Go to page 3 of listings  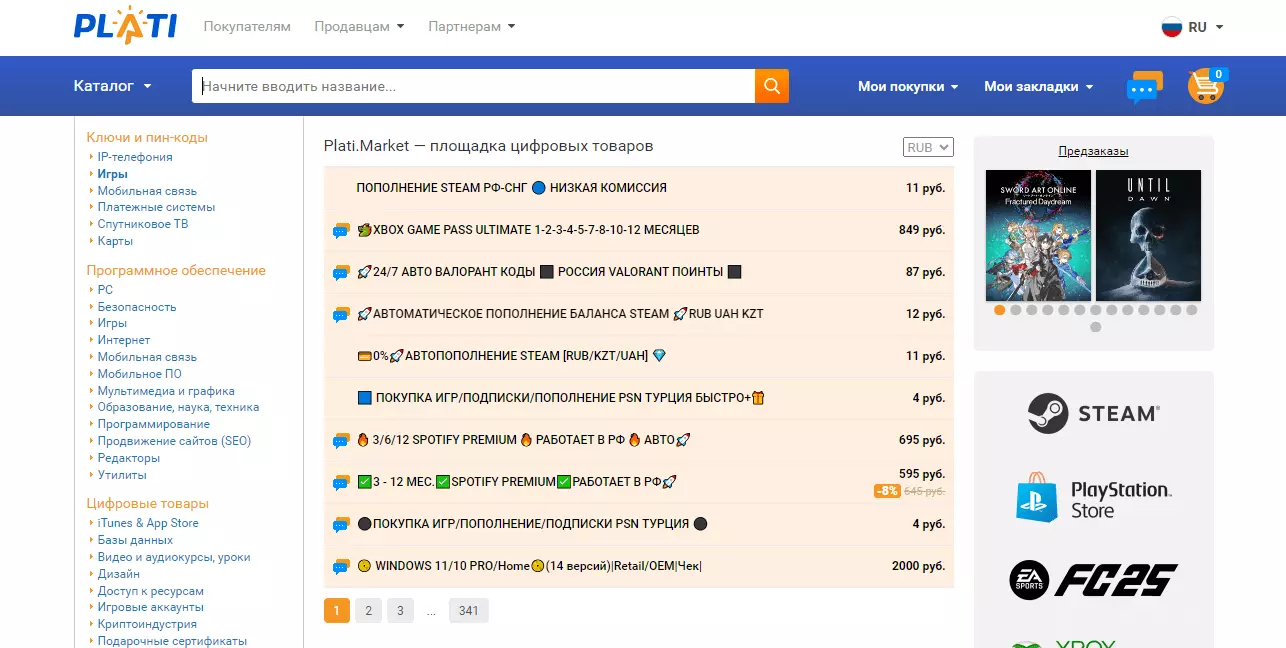(x=400, y=610)
